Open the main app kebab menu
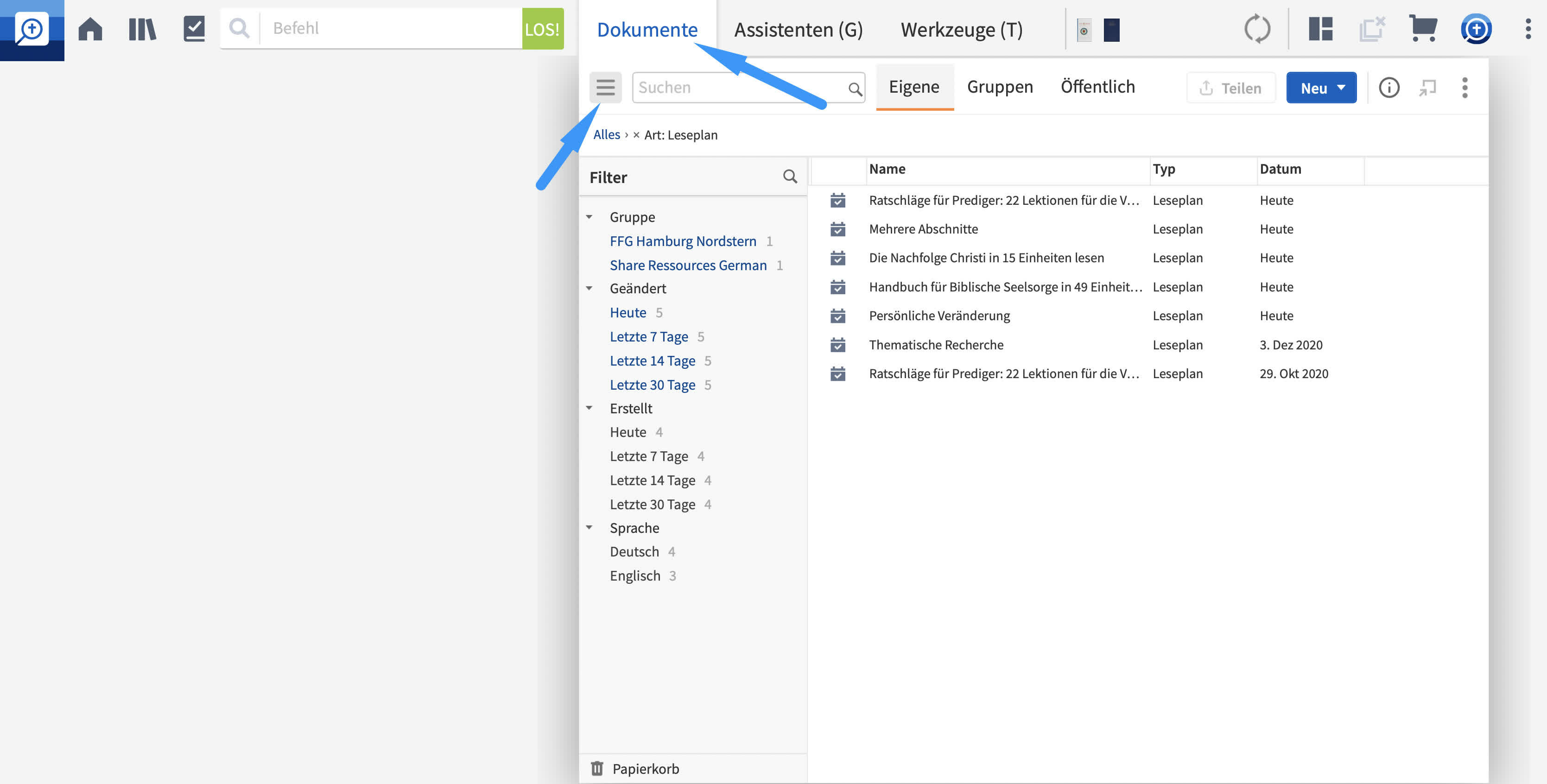This screenshot has width=1547, height=784. (x=1528, y=29)
